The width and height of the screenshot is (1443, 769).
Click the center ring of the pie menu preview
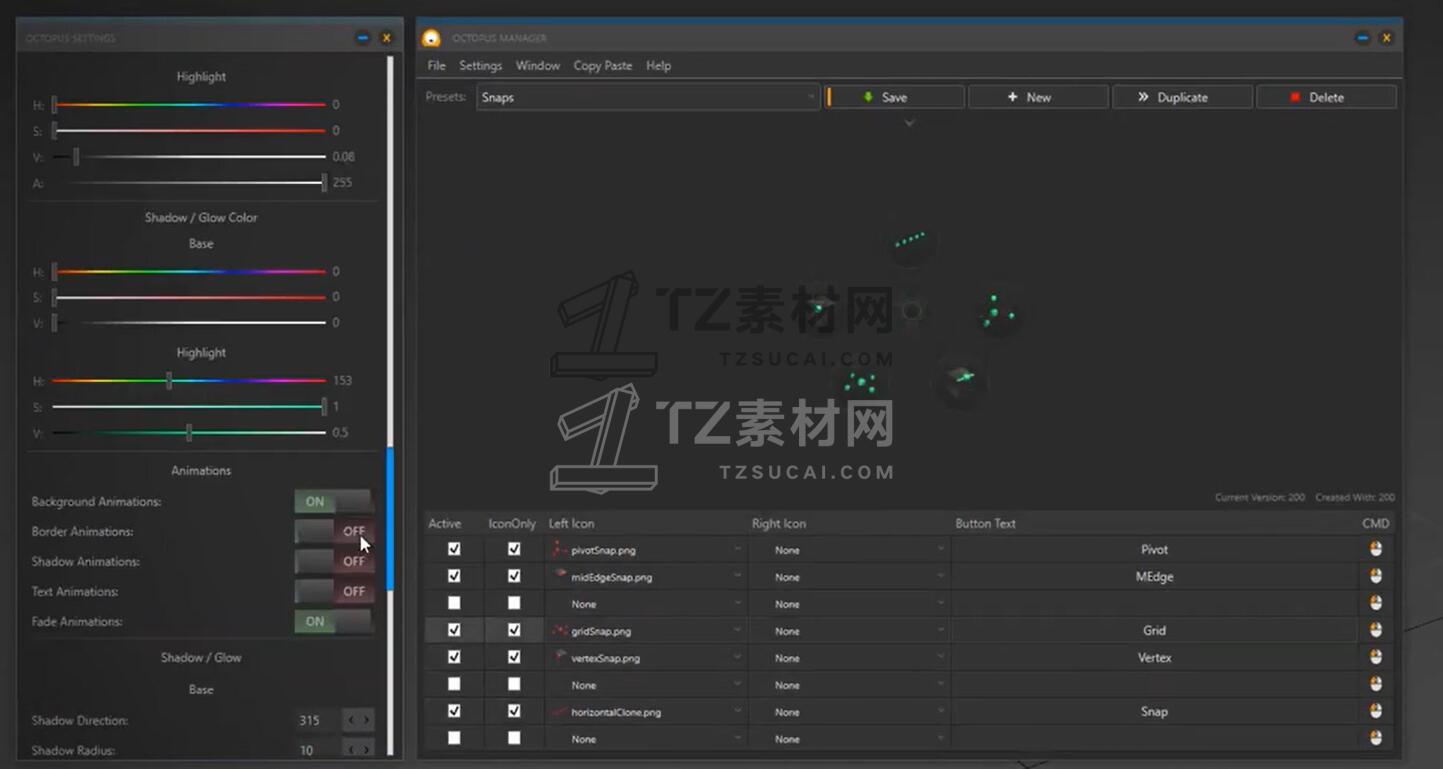(x=911, y=312)
